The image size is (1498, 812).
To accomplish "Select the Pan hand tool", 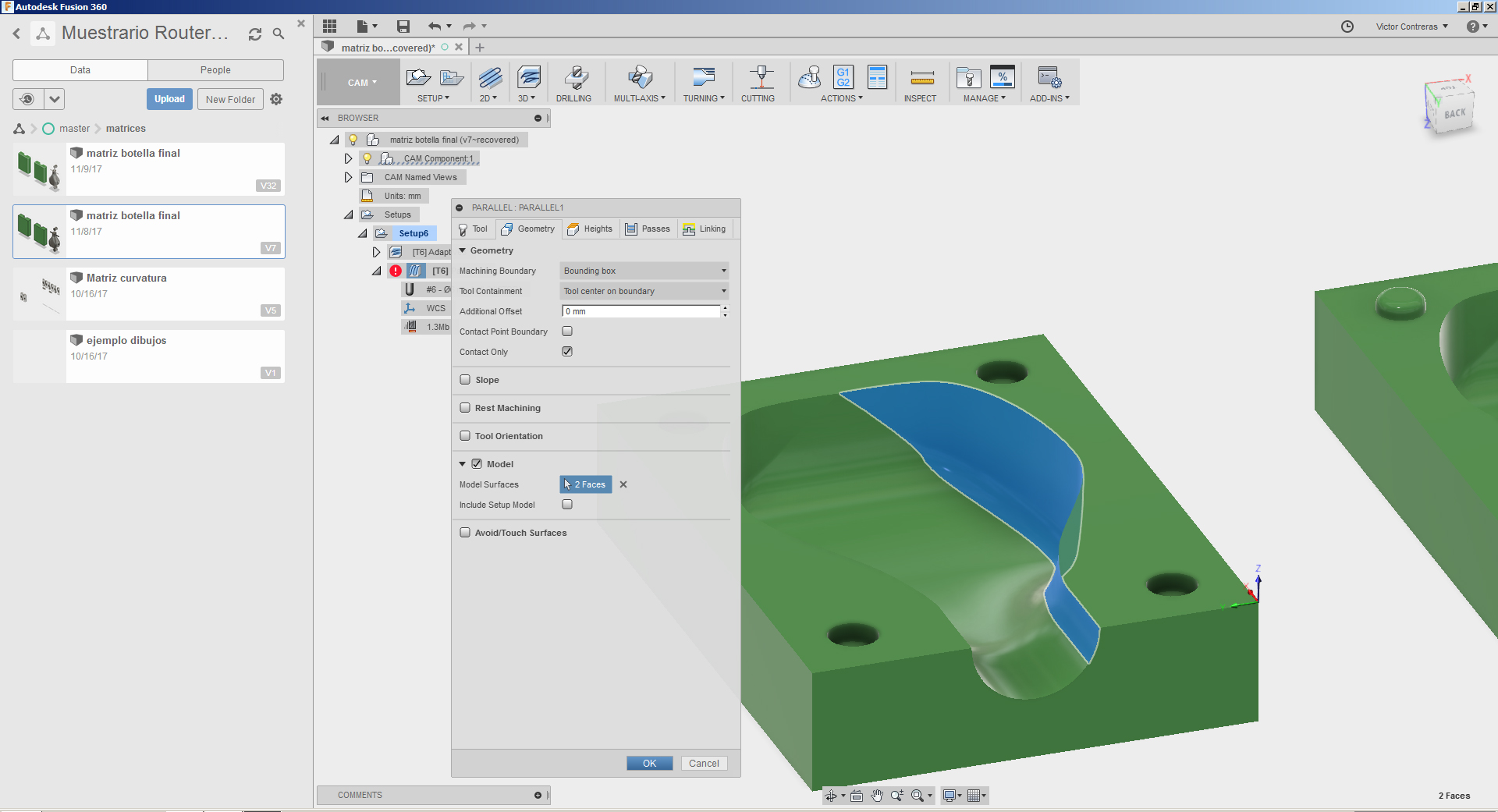I will tap(877, 796).
